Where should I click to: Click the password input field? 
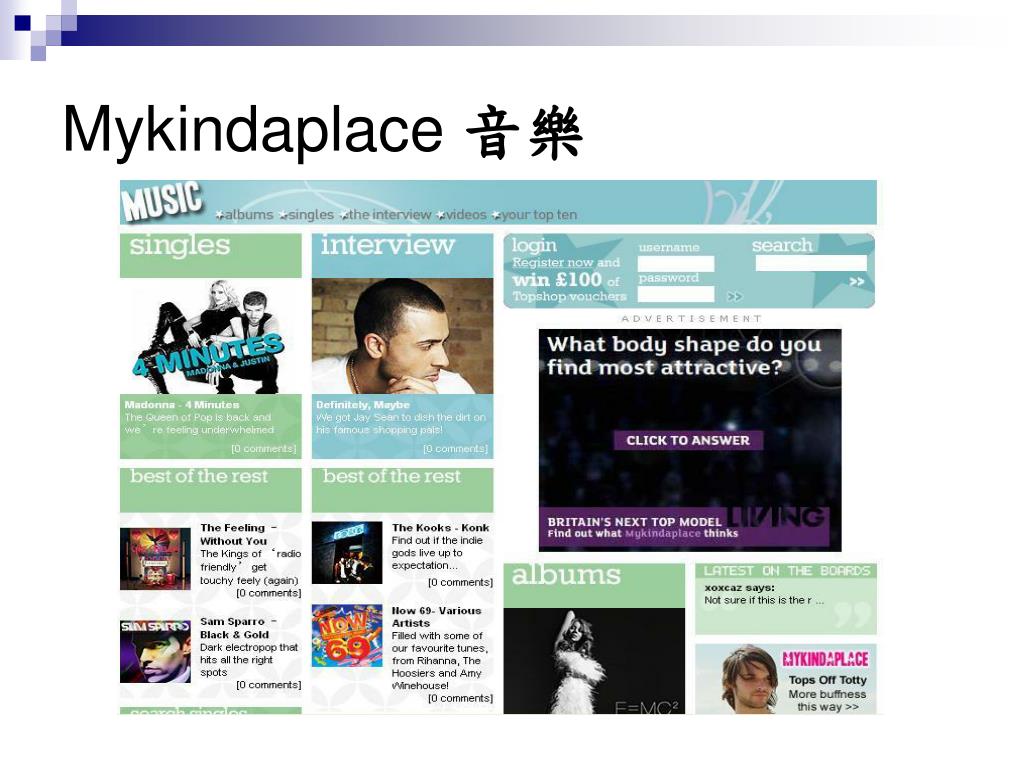pos(676,295)
